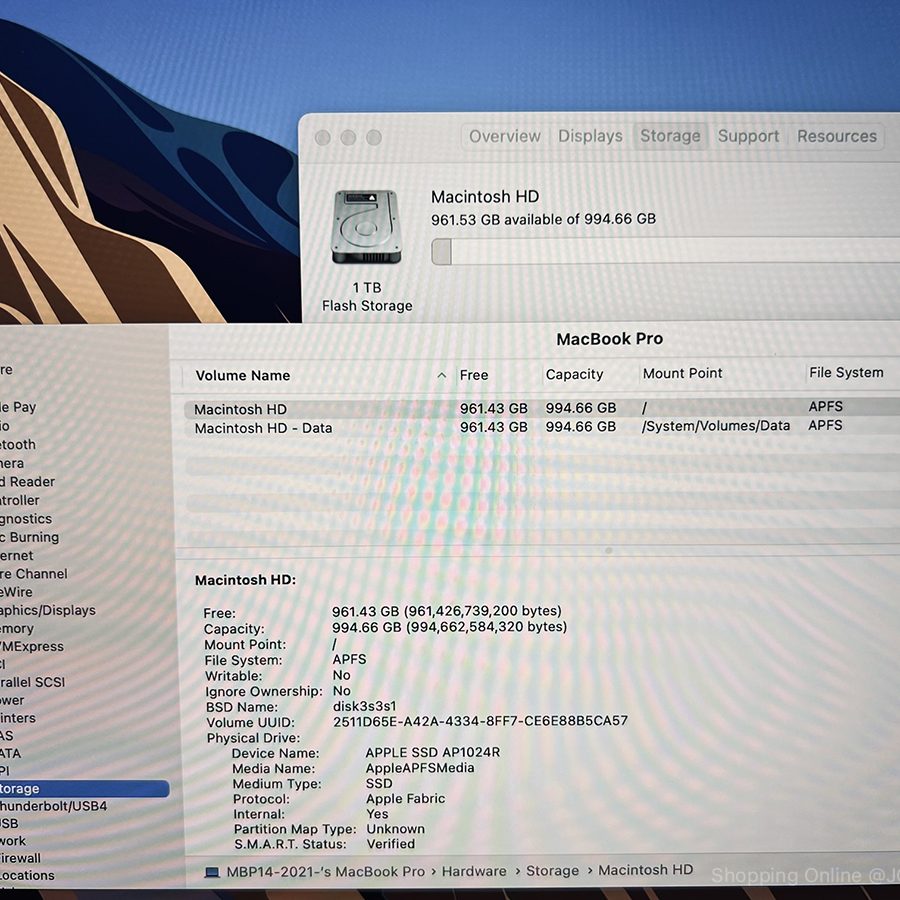Open the Resources tab
Image resolution: width=900 pixels, height=900 pixels.
pyautogui.click(x=836, y=137)
